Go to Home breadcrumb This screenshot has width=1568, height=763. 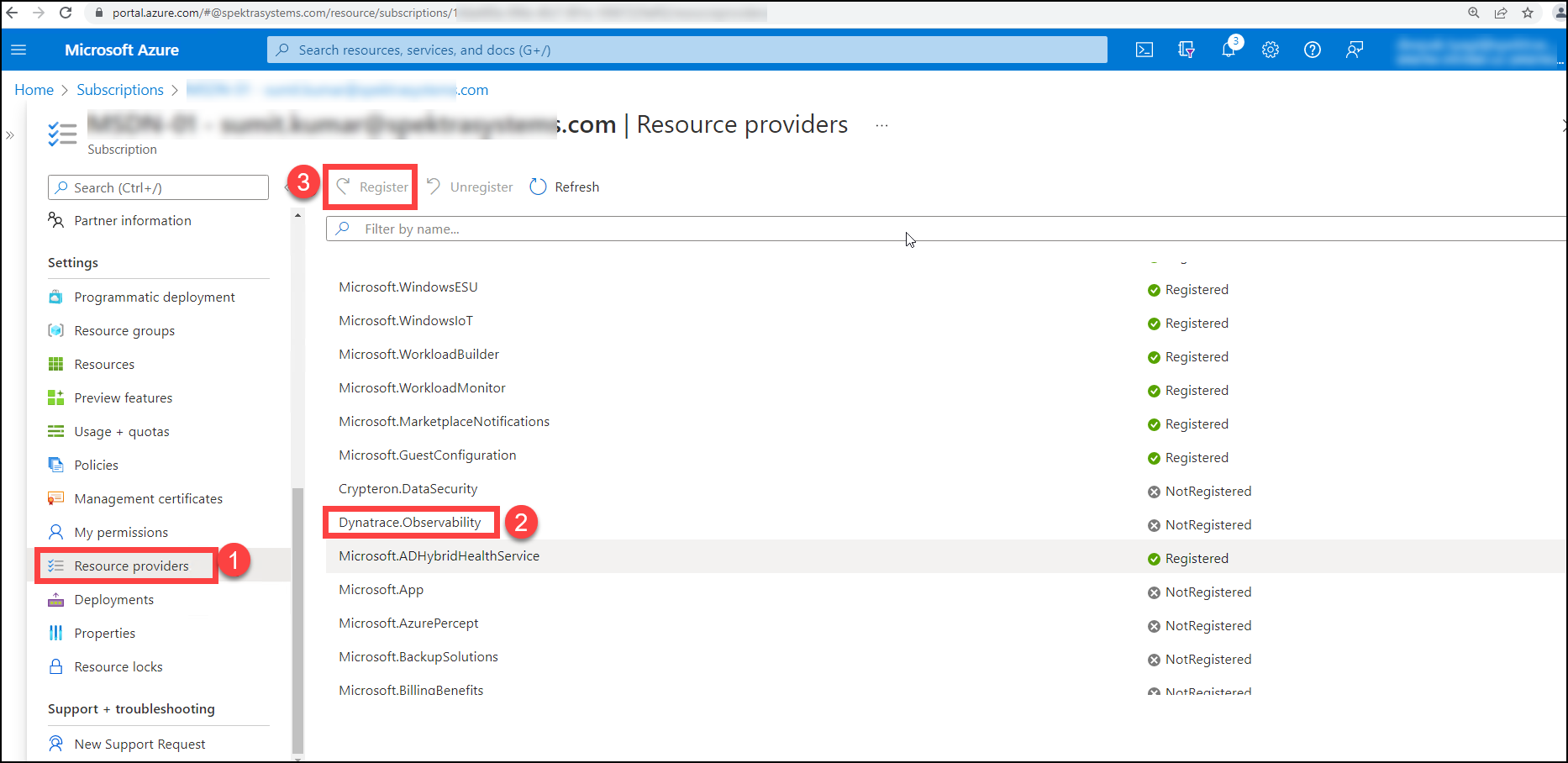[x=34, y=90]
